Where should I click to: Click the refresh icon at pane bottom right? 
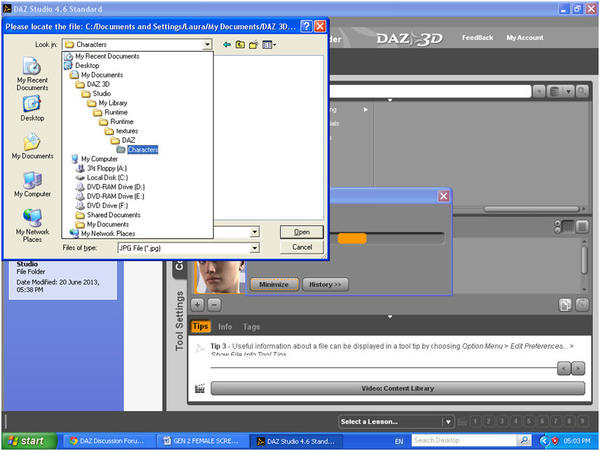[x=582, y=305]
